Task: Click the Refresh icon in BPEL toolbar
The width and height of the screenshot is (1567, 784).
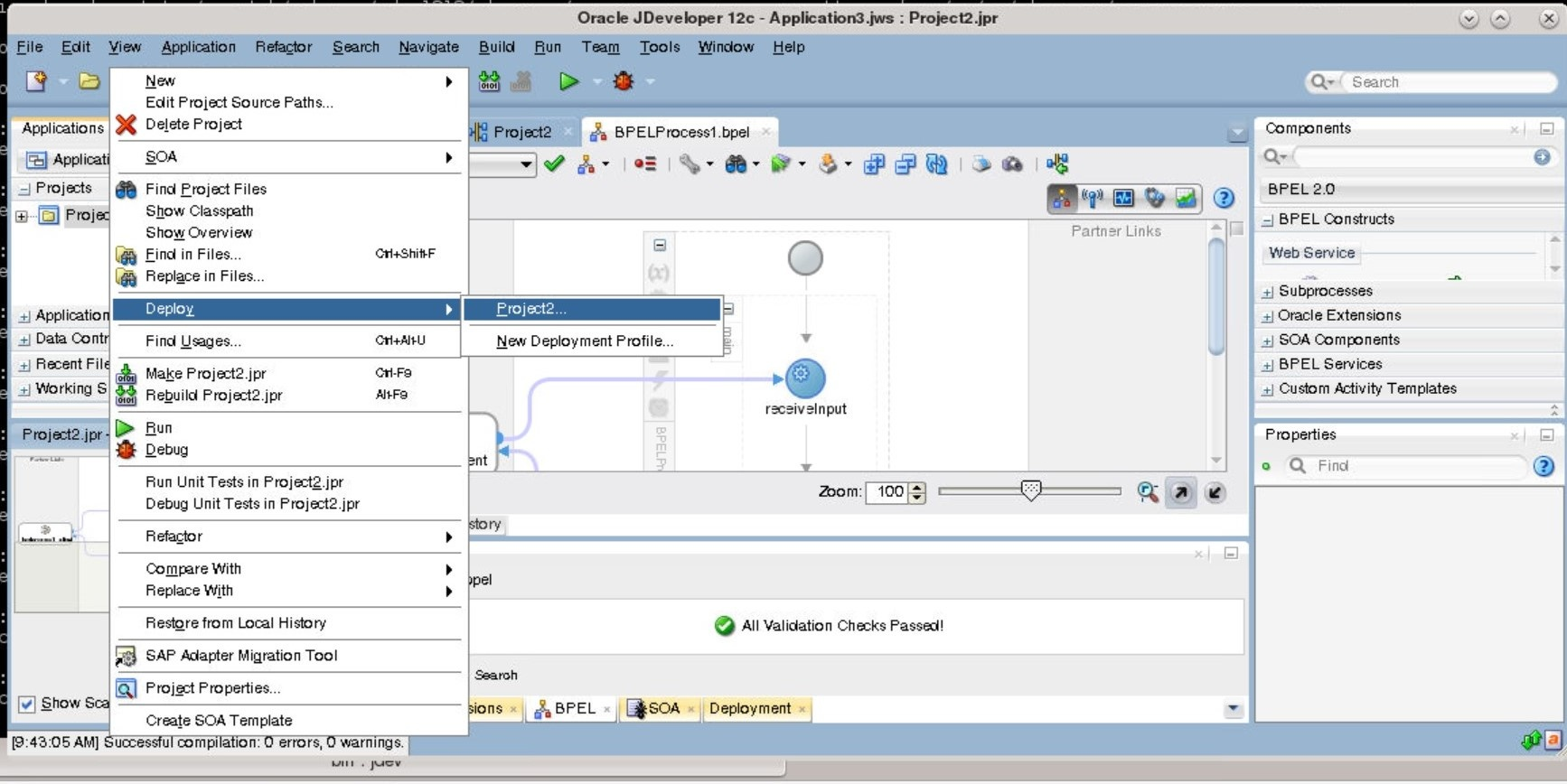Action: coord(936,163)
